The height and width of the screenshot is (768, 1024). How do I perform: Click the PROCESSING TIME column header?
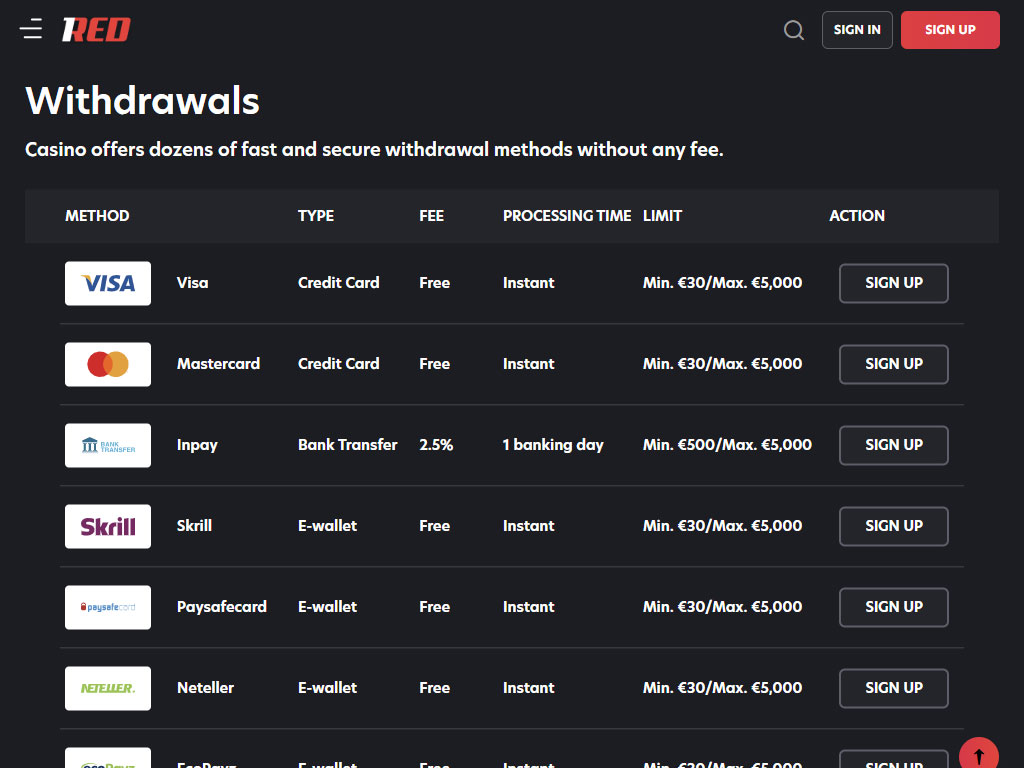567,216
